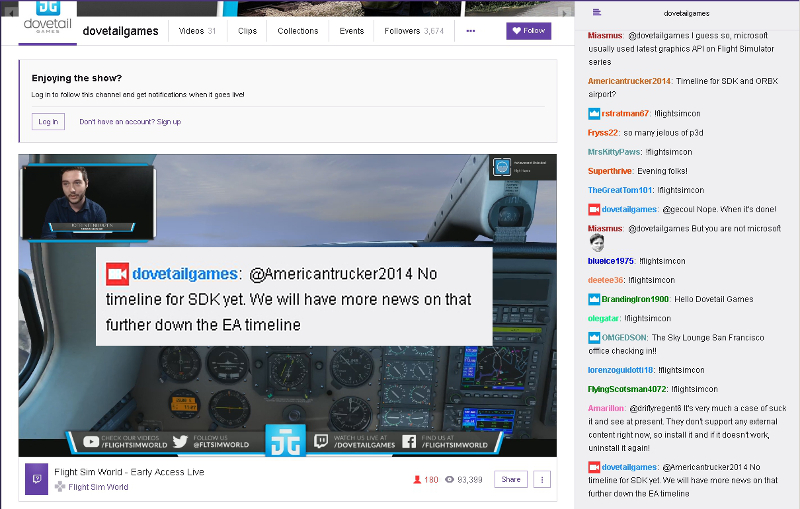Collapse the left sidebar arrow
The height and width of the screenshot is (509, 800).
(x=9, y=13)
